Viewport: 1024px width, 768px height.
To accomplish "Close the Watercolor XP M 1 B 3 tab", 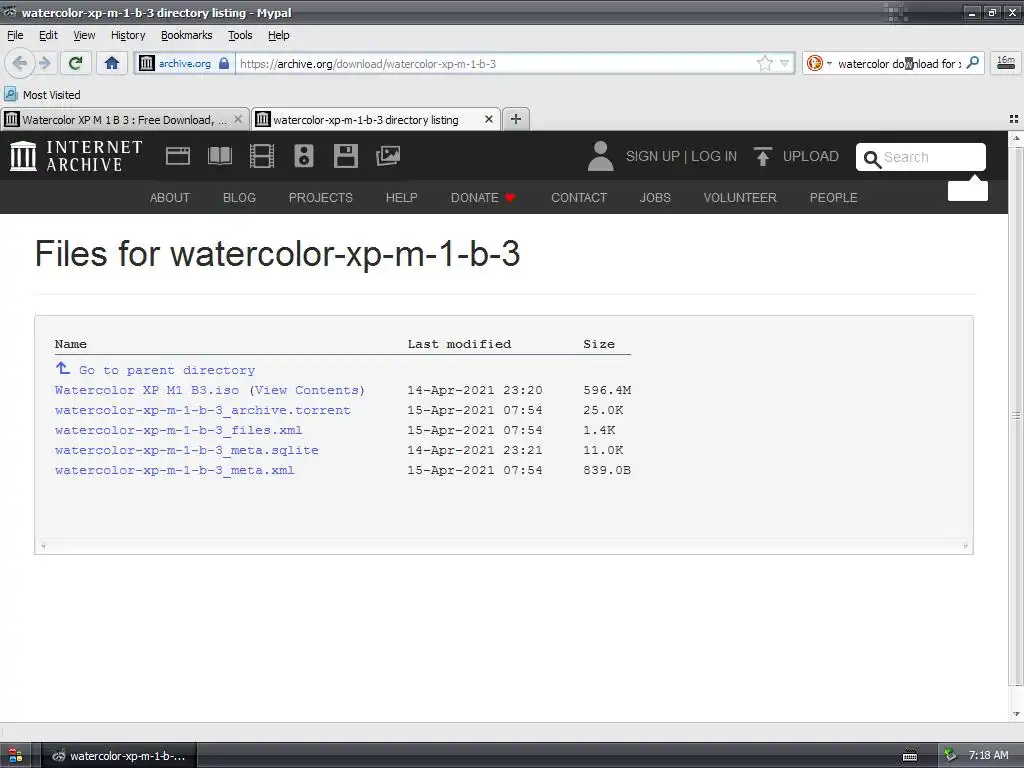I will pos(238,120).
